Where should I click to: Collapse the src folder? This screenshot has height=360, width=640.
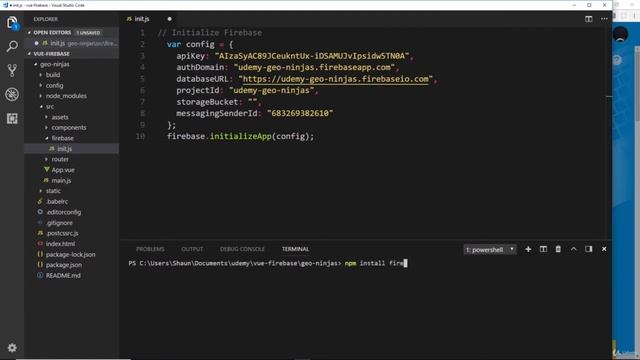[x=41, y=107]
